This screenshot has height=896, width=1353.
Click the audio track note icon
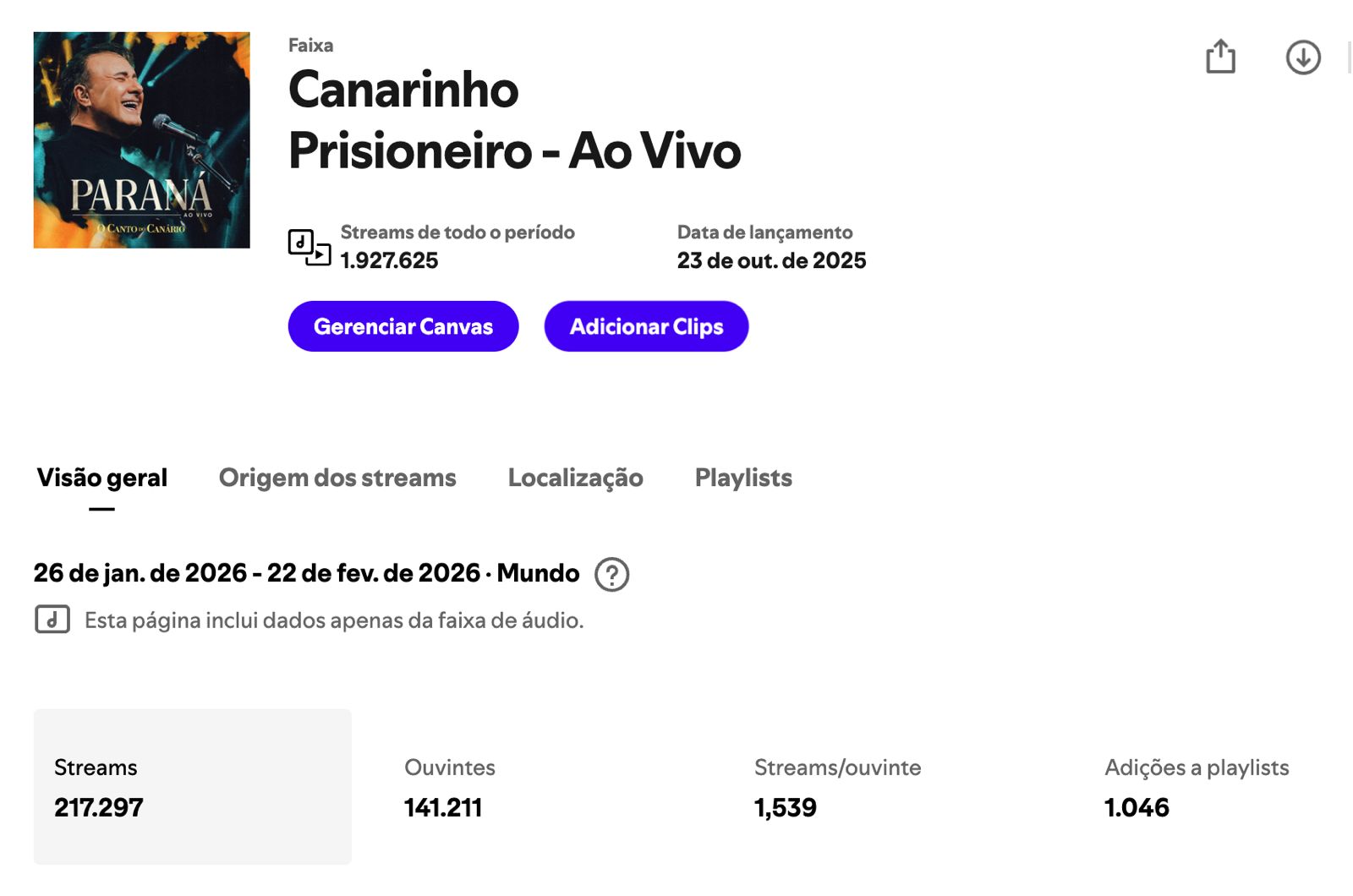pos(52,620)
